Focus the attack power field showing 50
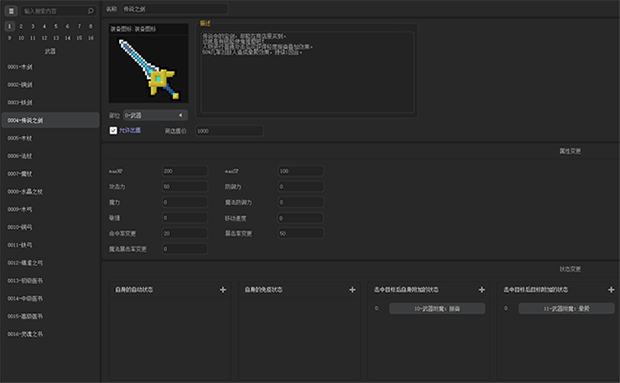 tap(185, 187)
